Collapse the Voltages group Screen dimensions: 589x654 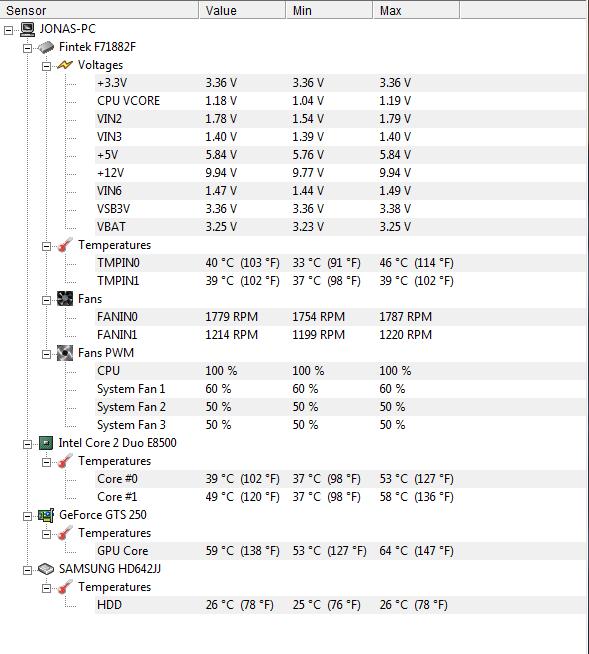pyautogui.click(x=47, y=66)
